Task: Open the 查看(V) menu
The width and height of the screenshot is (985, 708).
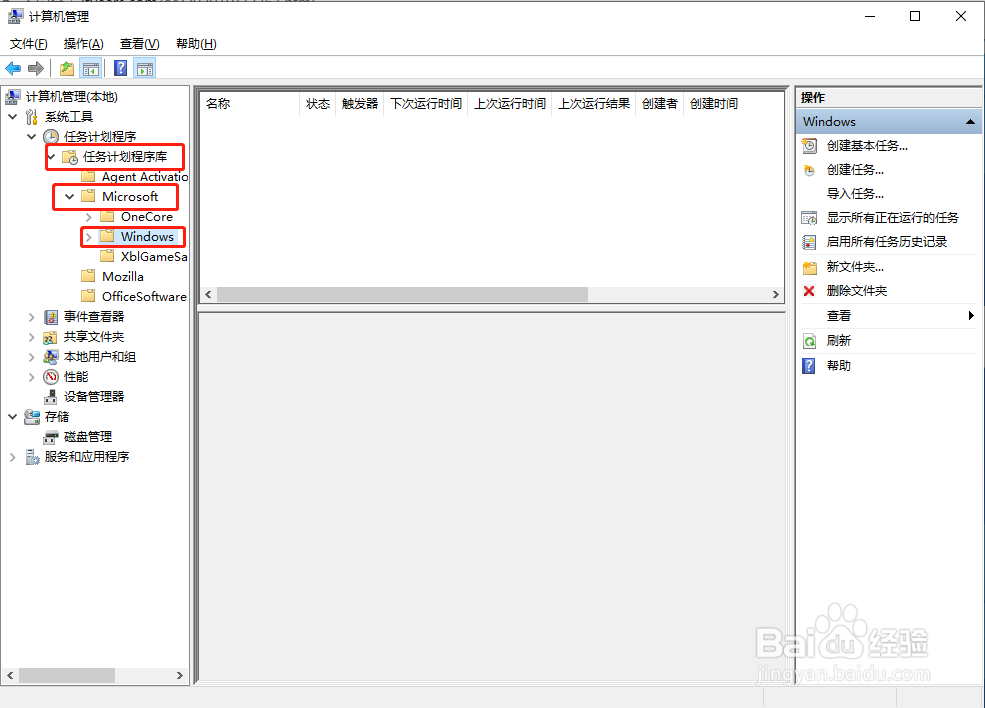Action: coord(139,43)
